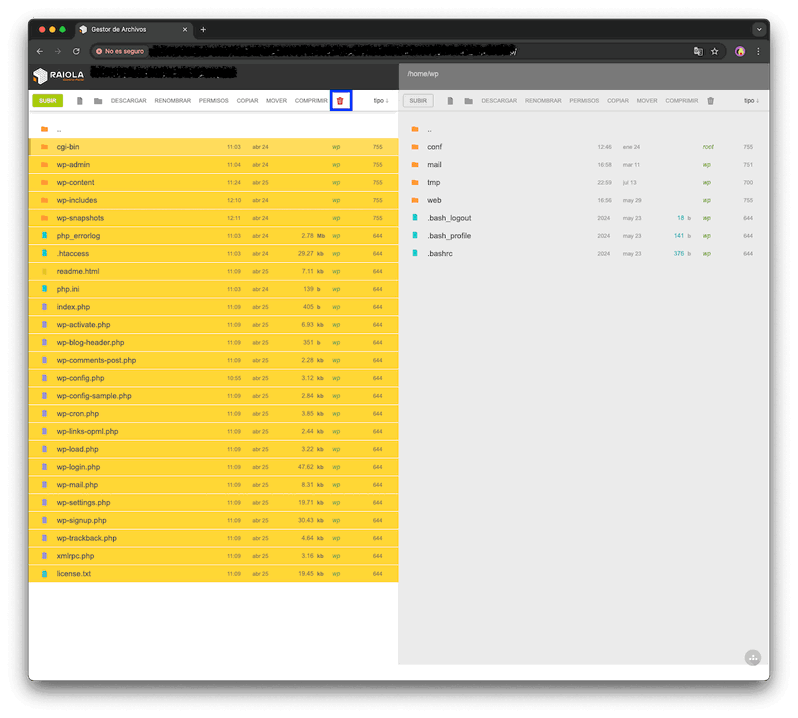Screen dimensions: 798x718
Task: Click MOVER in left toolbar
Action: click(x=276, y=101)
